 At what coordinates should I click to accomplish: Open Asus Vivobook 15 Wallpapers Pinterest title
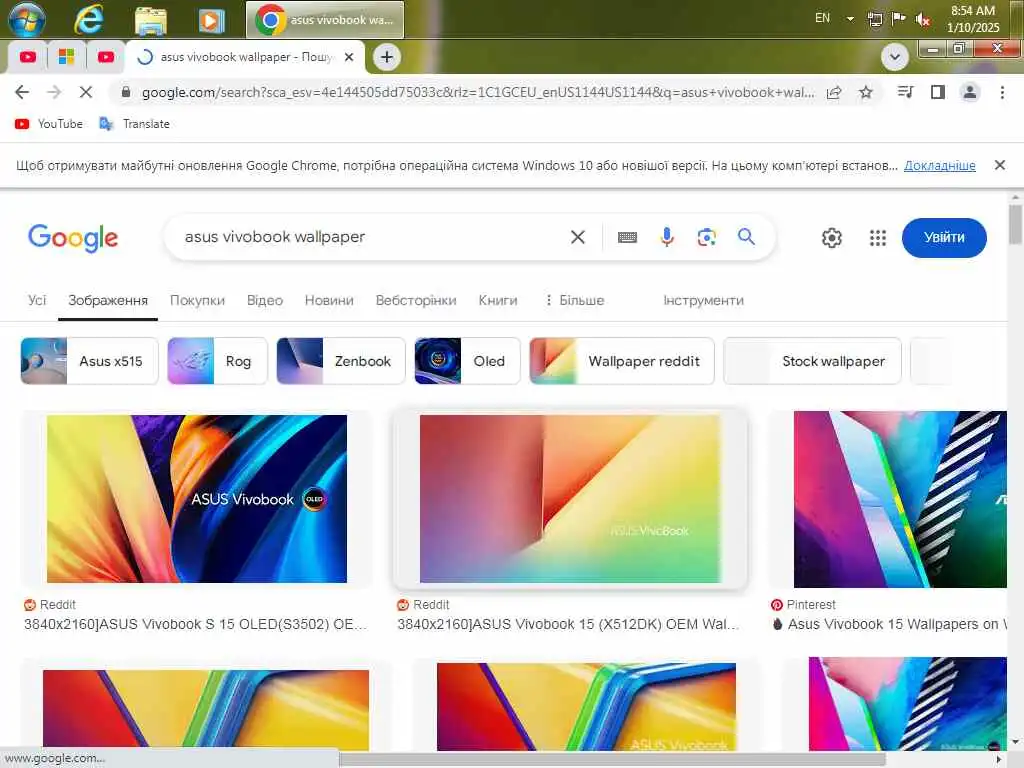pyautogui.click(x=889, y=624)
